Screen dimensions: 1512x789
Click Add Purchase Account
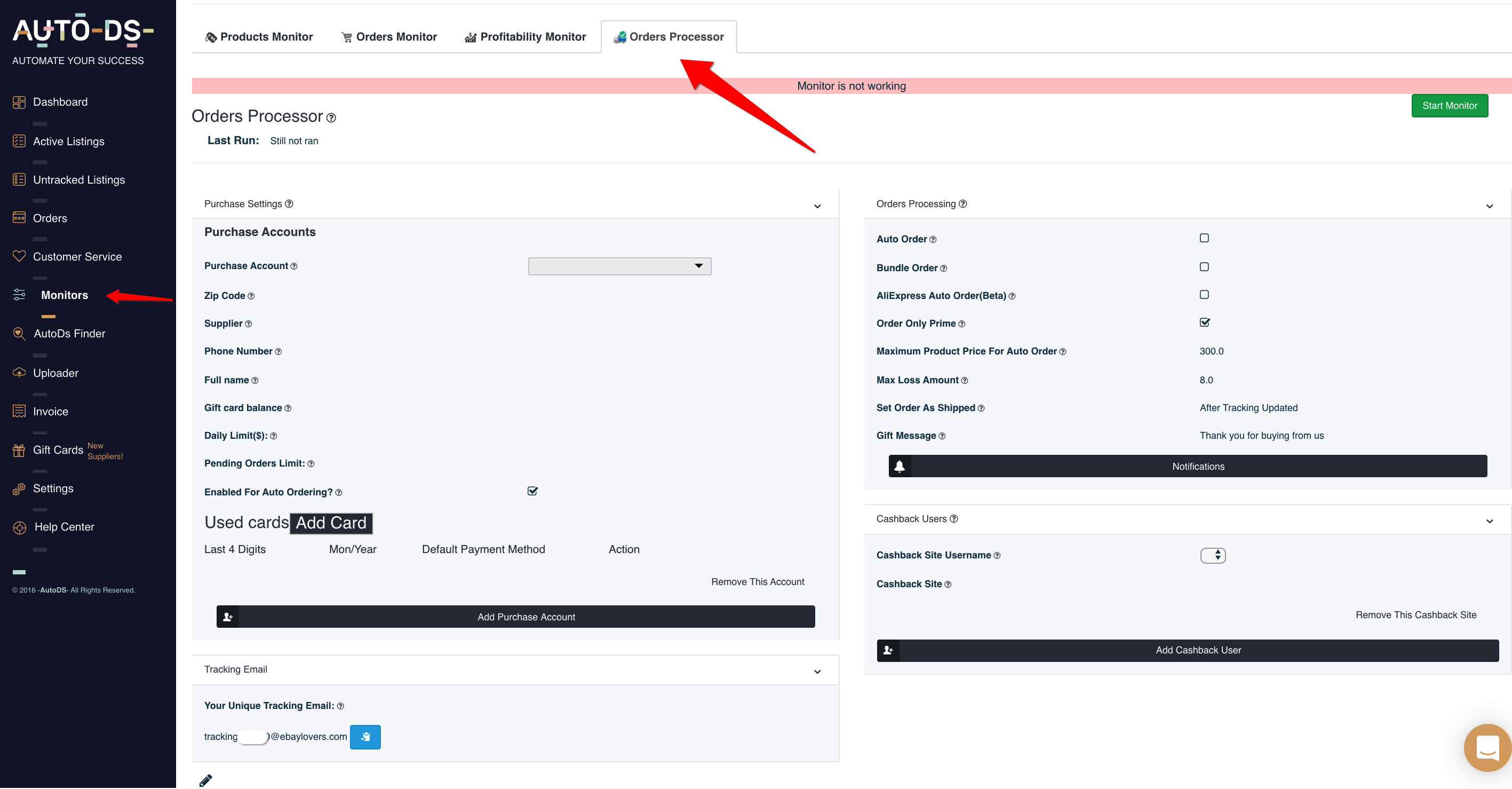(x=526, y=616)
